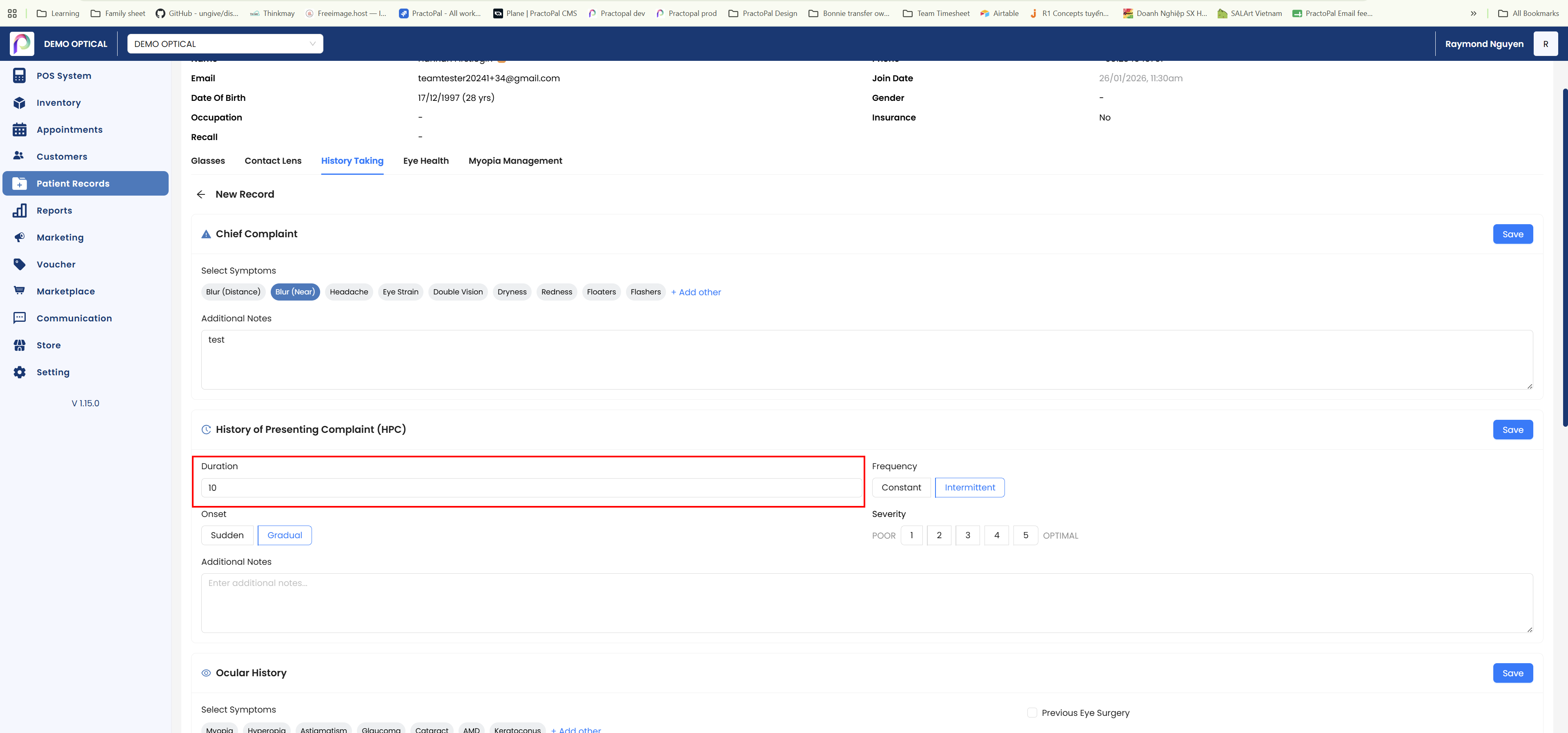
Task: Open the Family sheet bookmarks folder
Action: (118, 13)
